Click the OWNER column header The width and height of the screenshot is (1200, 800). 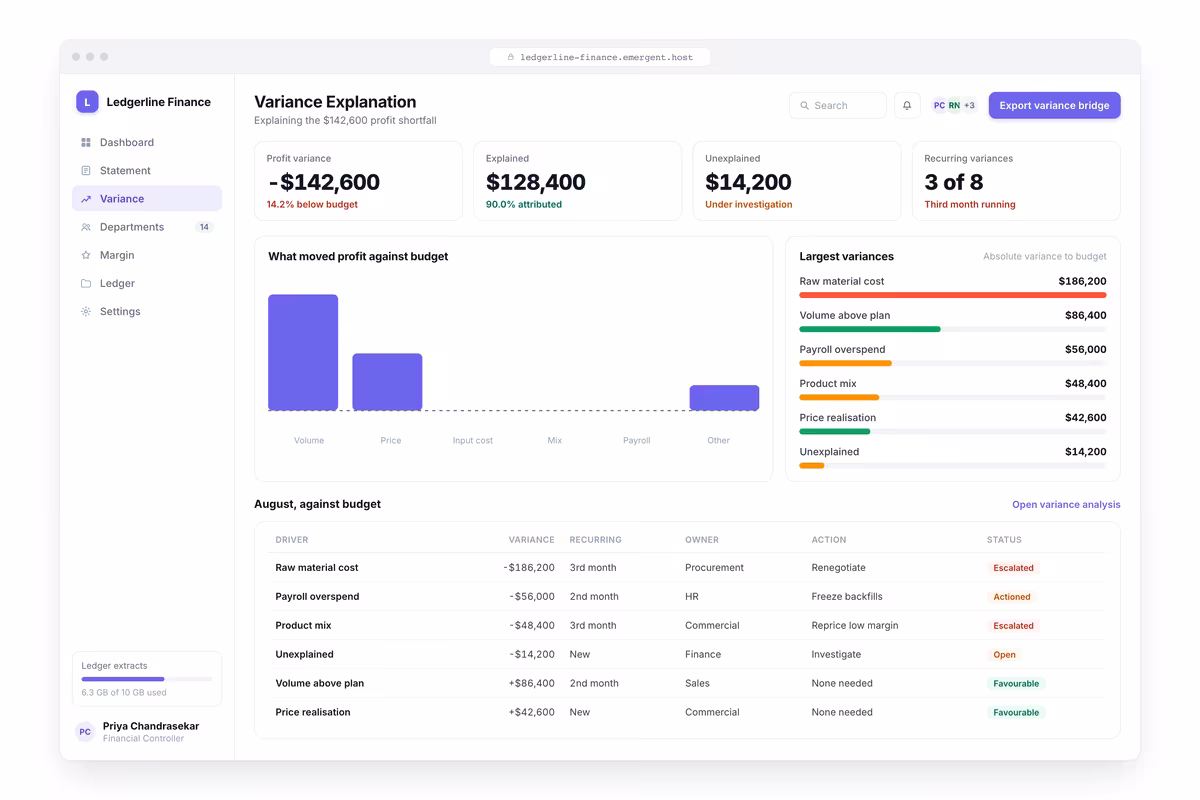tap(702, 540)
